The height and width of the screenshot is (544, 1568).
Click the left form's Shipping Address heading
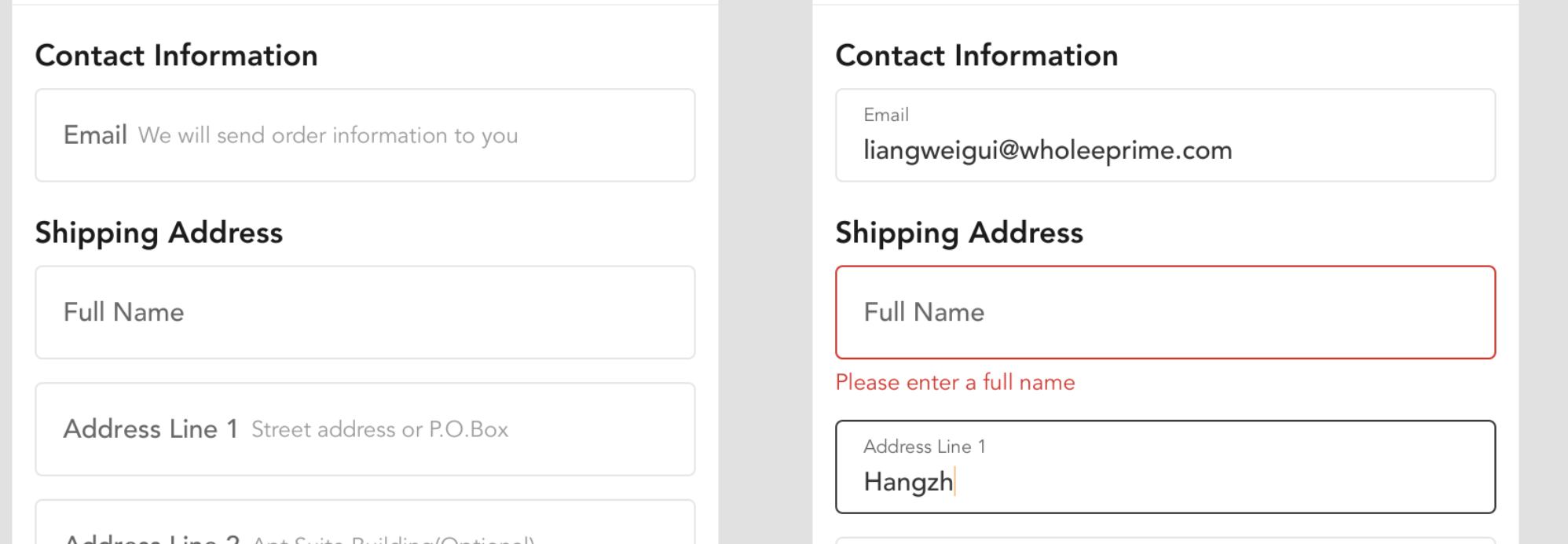(x=159, y=233)
